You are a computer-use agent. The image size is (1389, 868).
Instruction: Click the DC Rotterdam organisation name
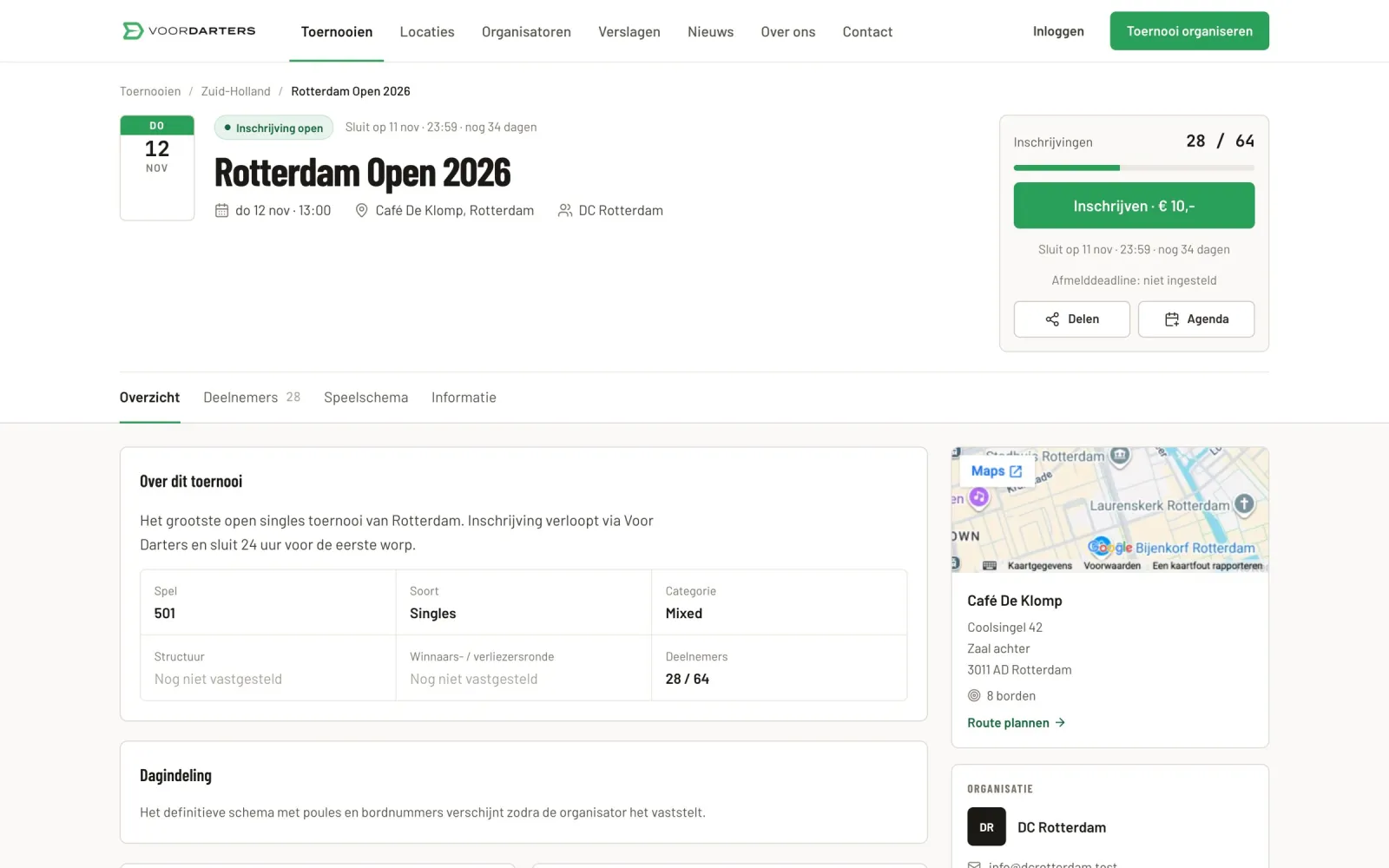[1062, 827]
